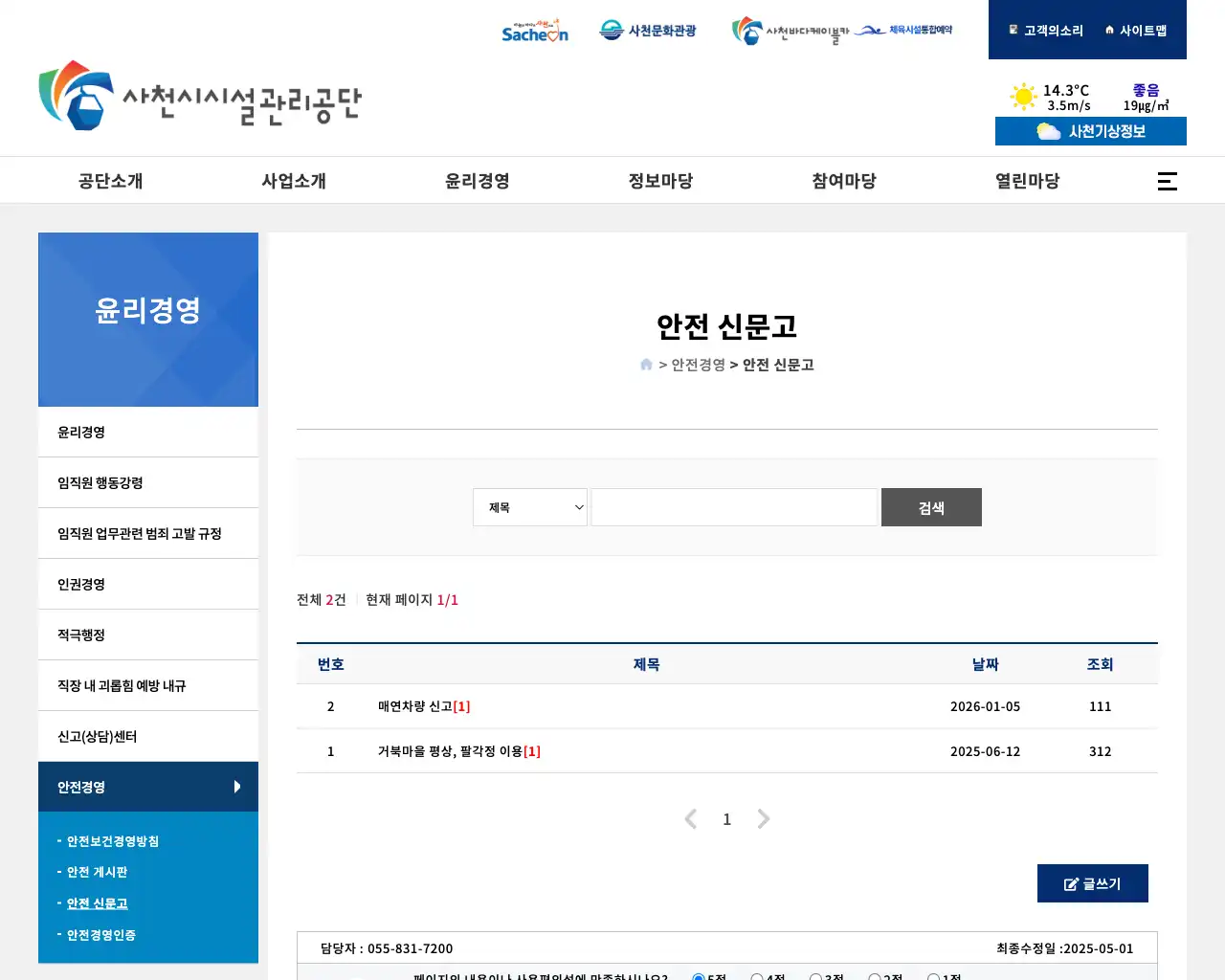This screenshot has width=1225, height=980.
Task: Open the 참여마당 main menu
Action: tap(844, 181)
